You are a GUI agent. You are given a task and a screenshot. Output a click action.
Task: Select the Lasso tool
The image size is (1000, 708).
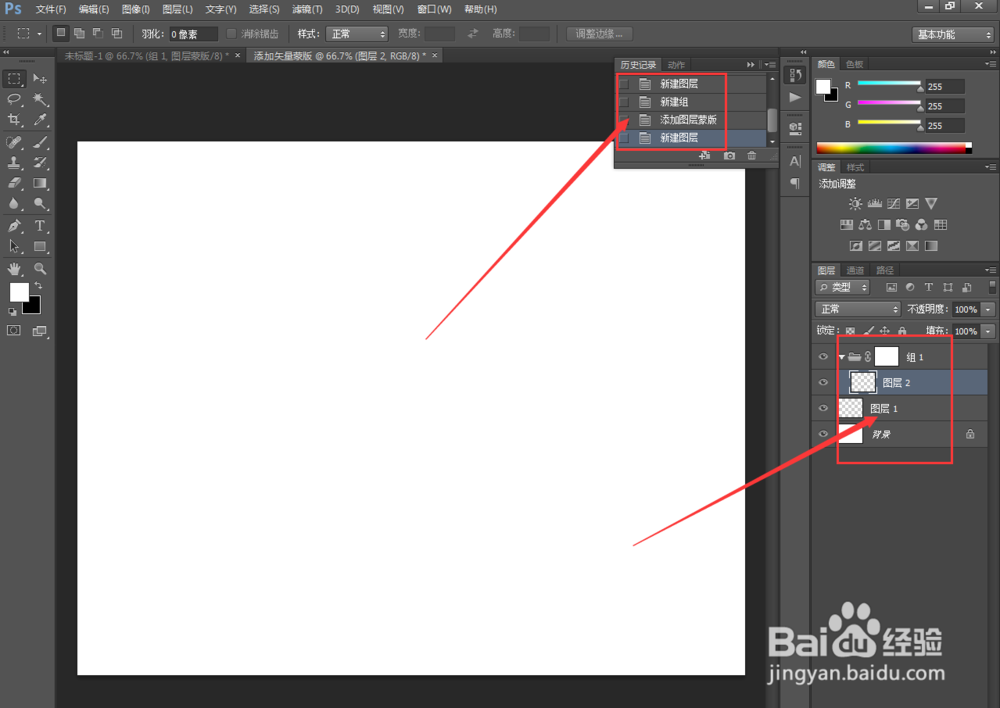click(14, 100)
